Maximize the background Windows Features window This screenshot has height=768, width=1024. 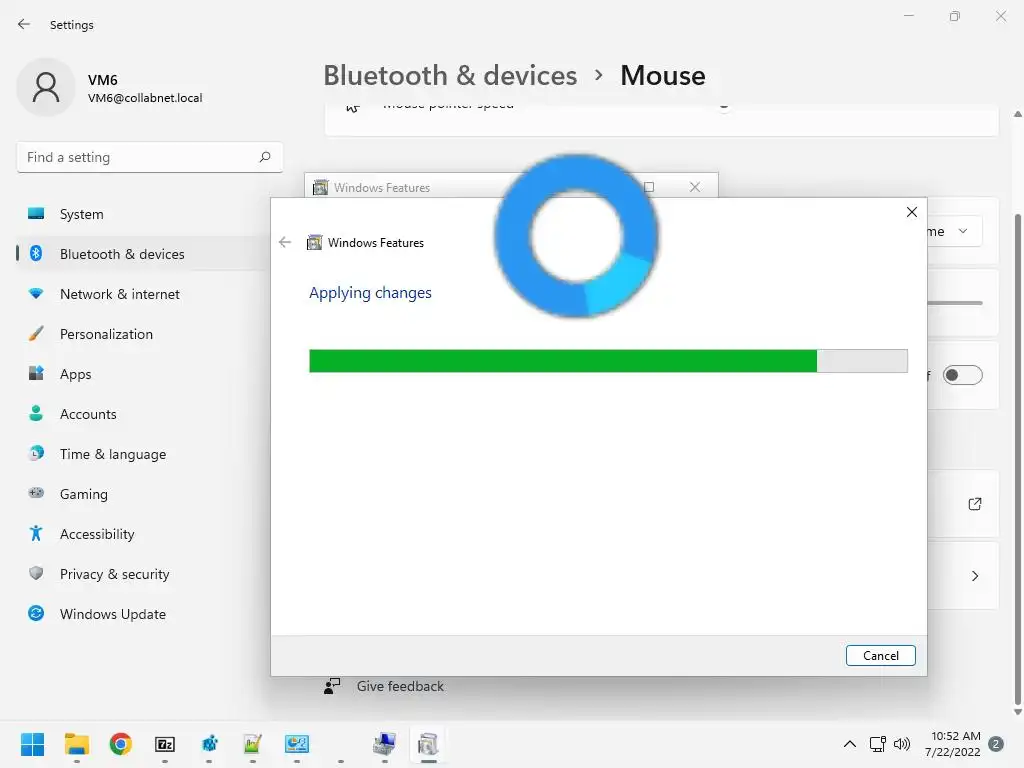[x=649, y=187]
